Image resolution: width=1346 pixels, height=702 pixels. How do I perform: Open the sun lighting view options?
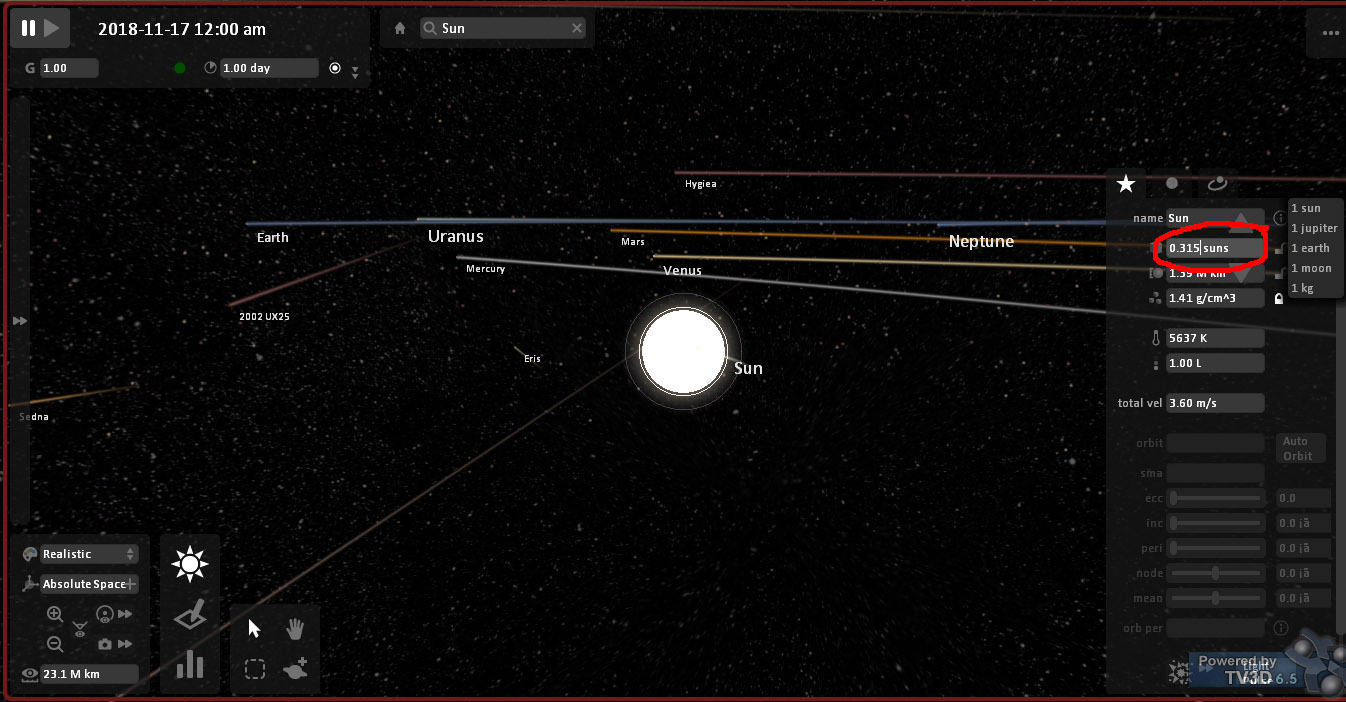(189, 565)
